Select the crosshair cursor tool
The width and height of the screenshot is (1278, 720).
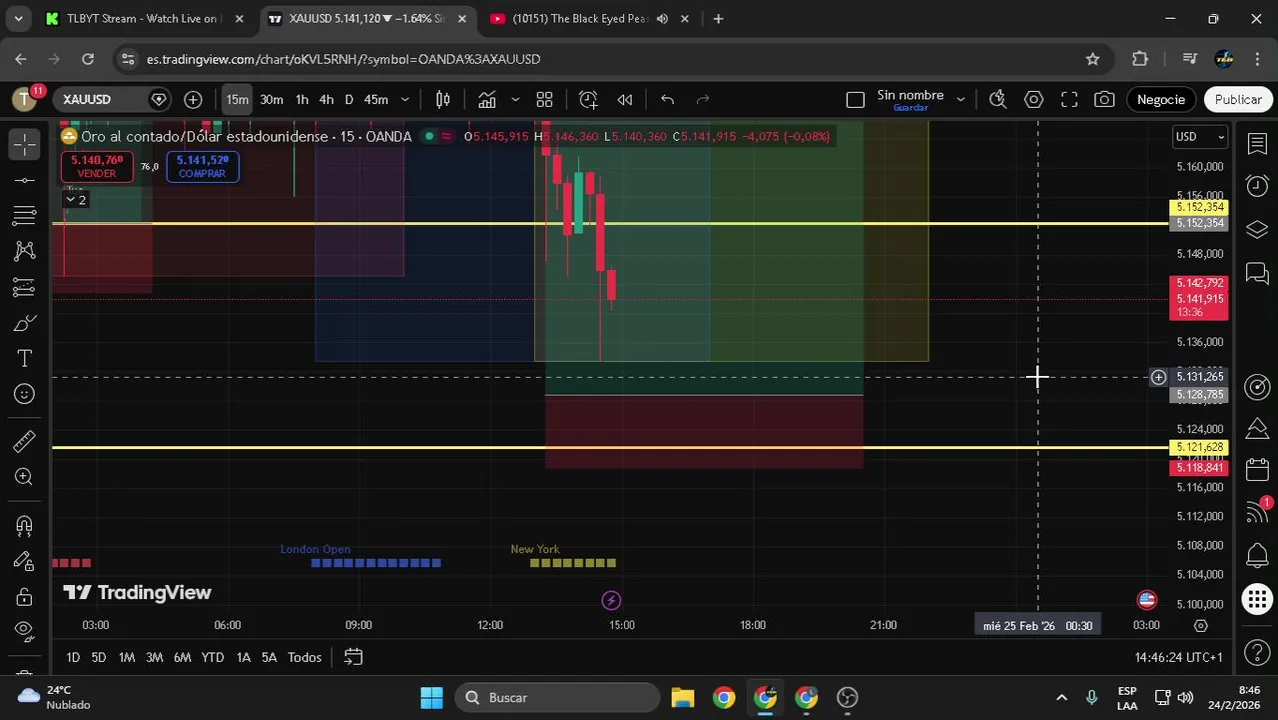tap(25, 144)
